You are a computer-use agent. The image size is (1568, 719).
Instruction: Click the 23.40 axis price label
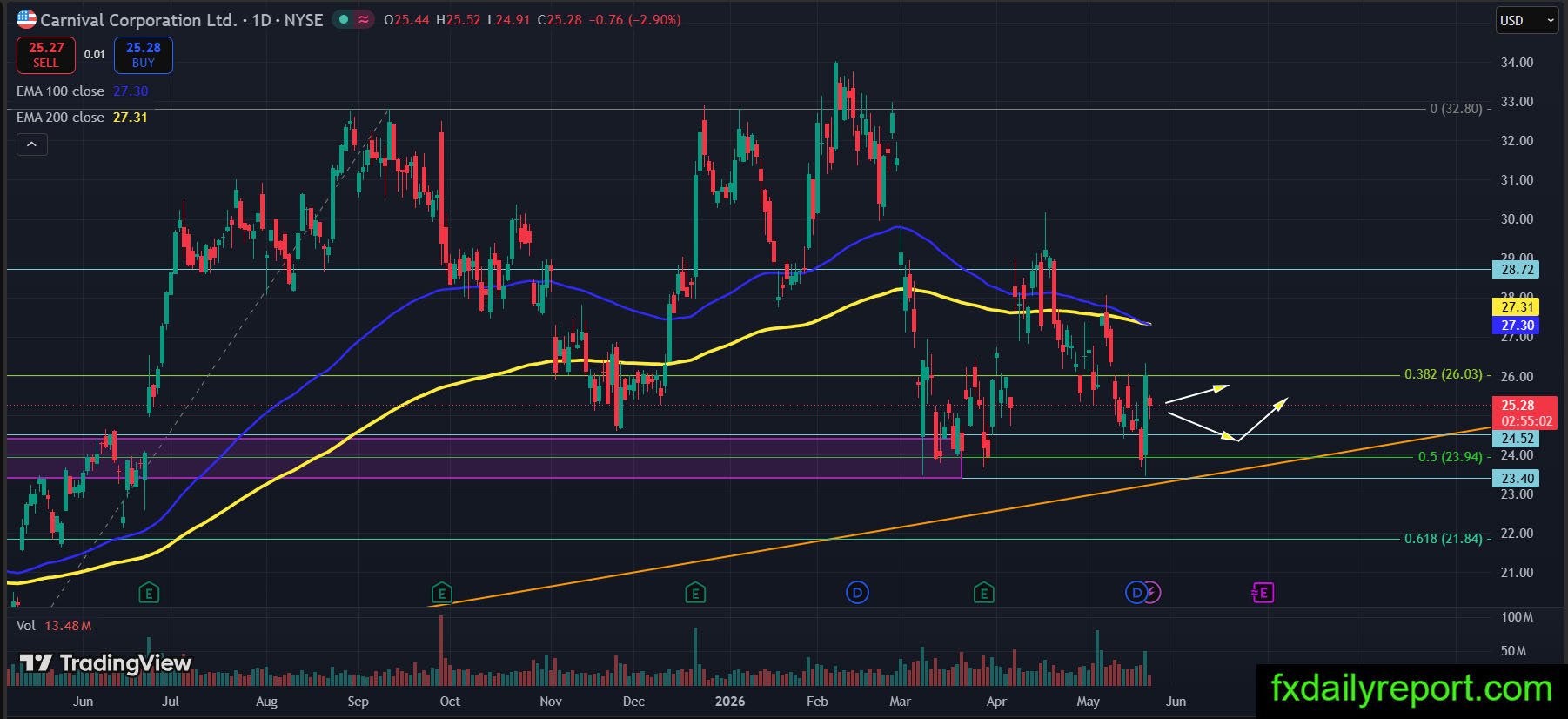[1517, 478]
